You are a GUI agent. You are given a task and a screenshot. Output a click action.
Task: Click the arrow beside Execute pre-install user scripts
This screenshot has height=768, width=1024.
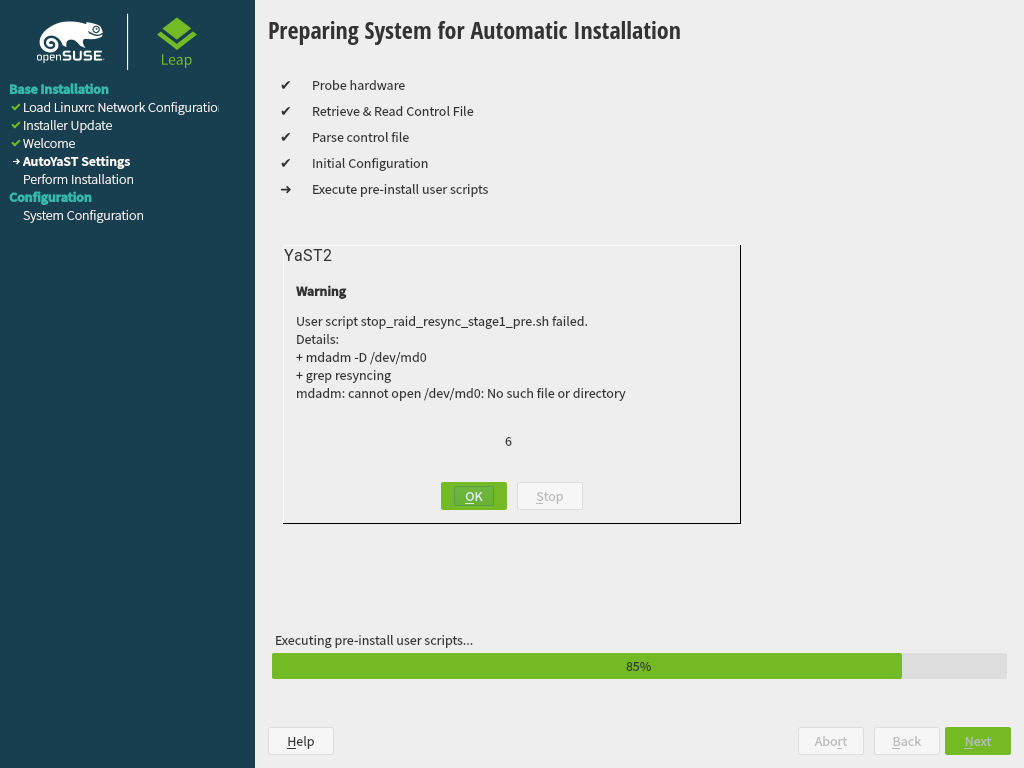pos(285,190)
